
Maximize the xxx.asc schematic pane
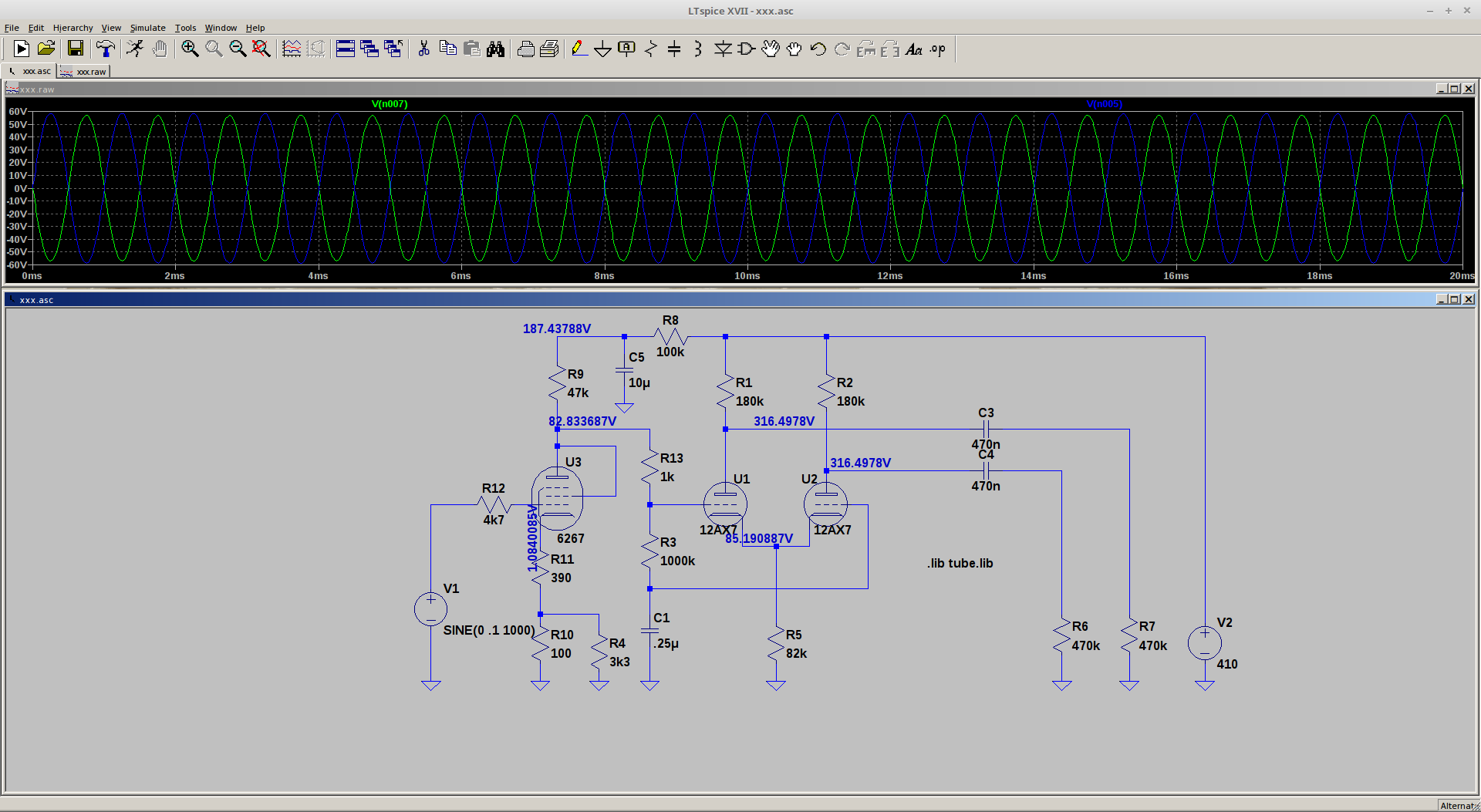1455,299
